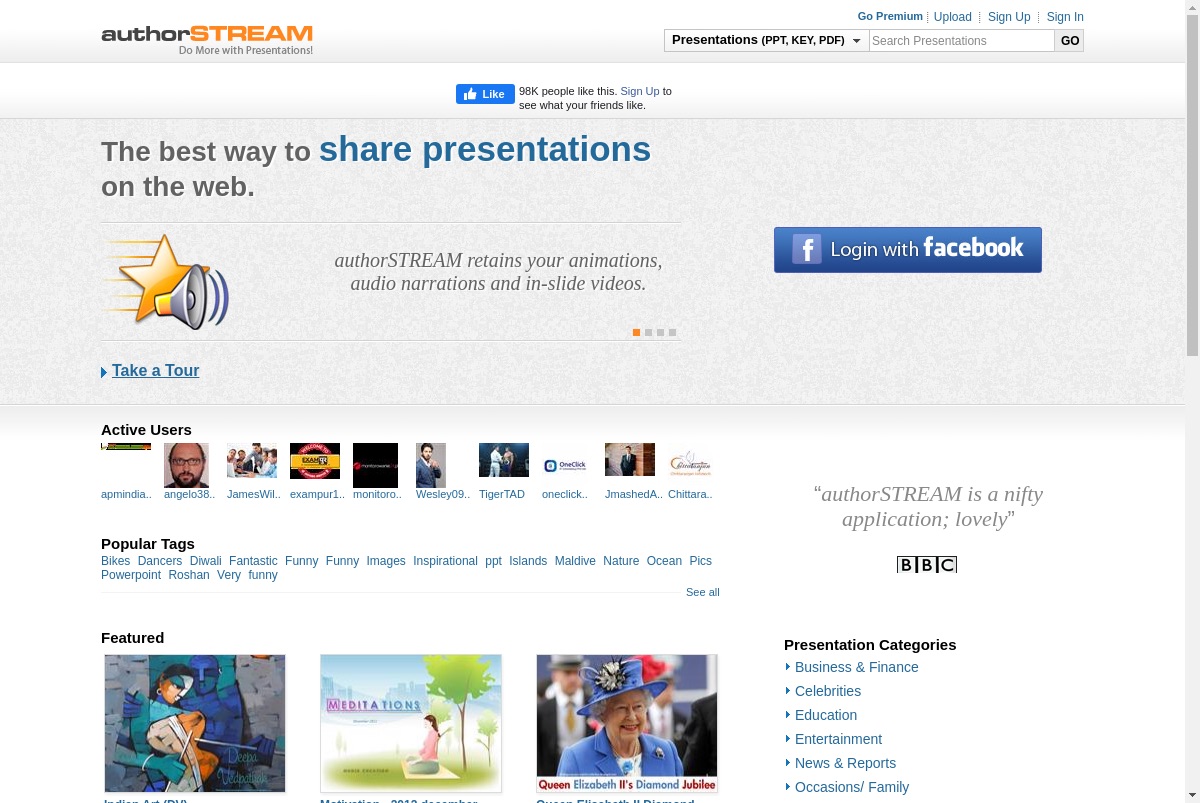Open oneclick user avatar
The image size is (1200, 803).
coord(565,465)
